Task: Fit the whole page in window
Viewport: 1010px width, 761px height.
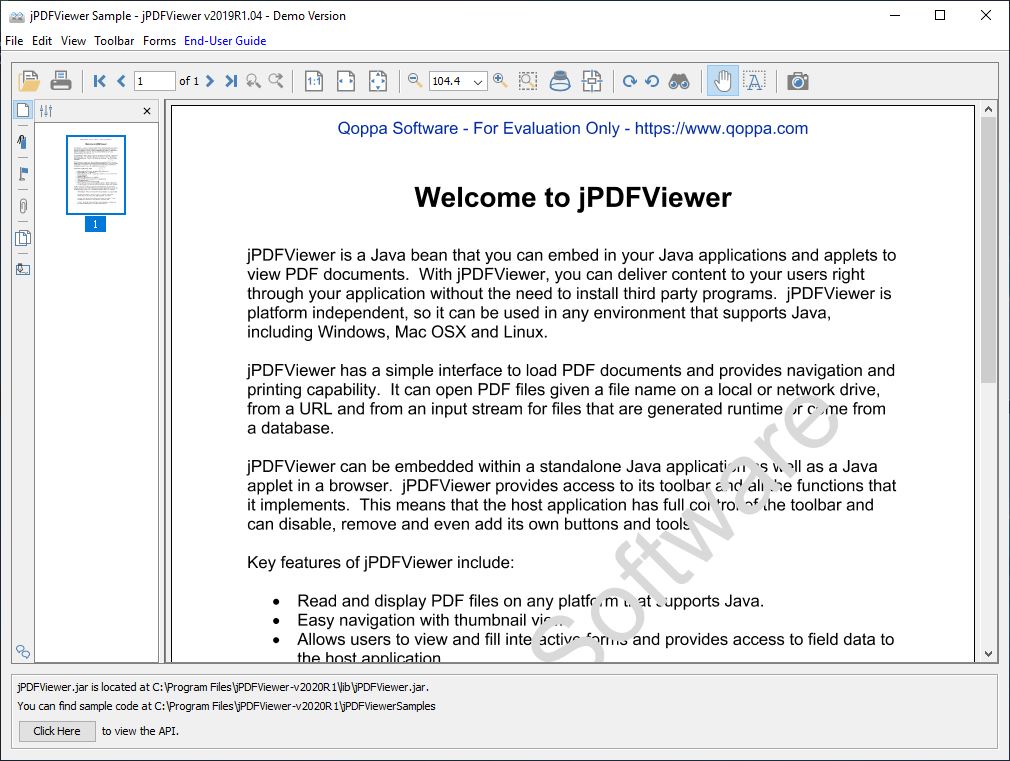Action: click(378, 81)
